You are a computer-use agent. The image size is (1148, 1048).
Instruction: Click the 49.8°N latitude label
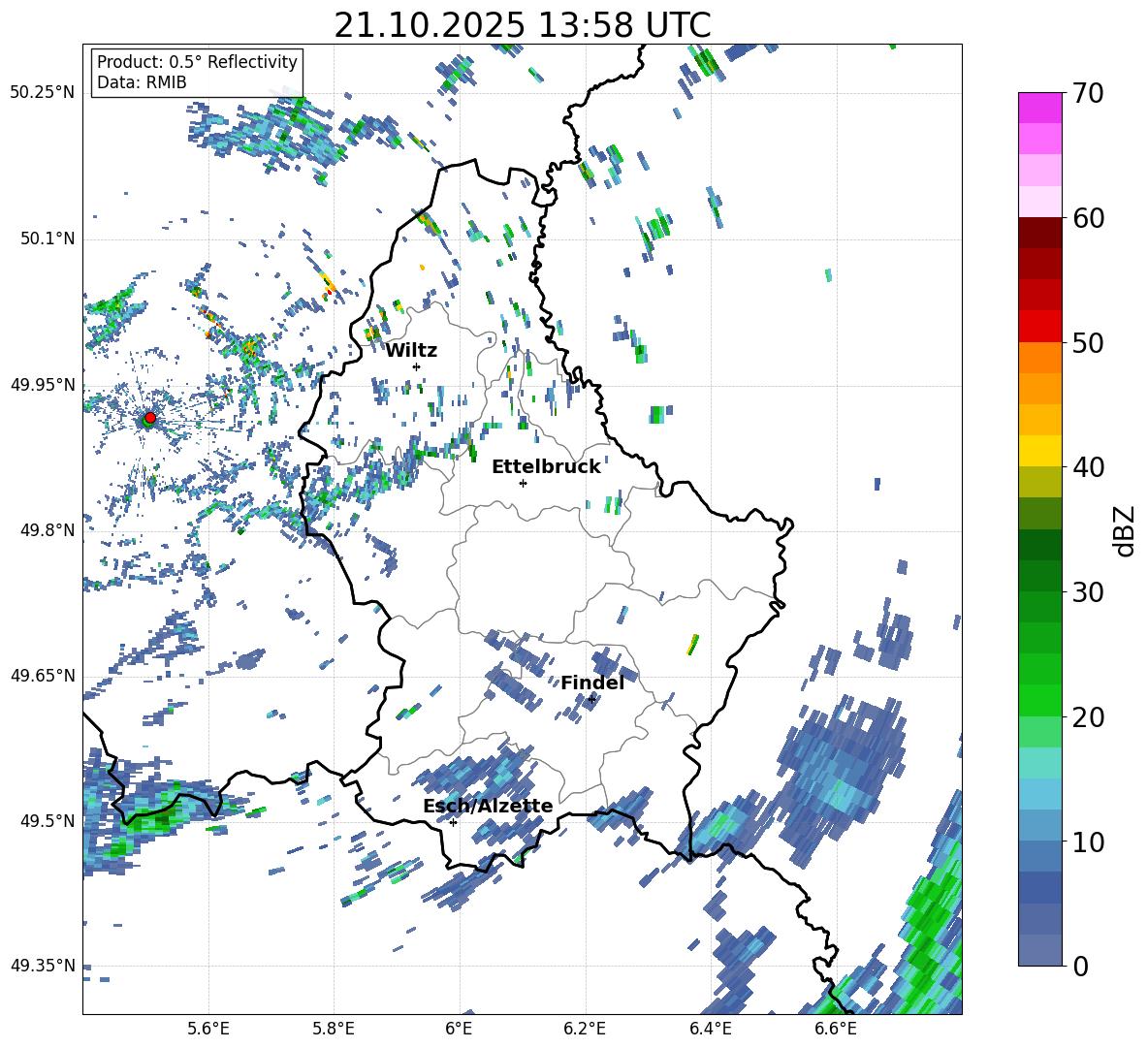click(x=48, y=530)
